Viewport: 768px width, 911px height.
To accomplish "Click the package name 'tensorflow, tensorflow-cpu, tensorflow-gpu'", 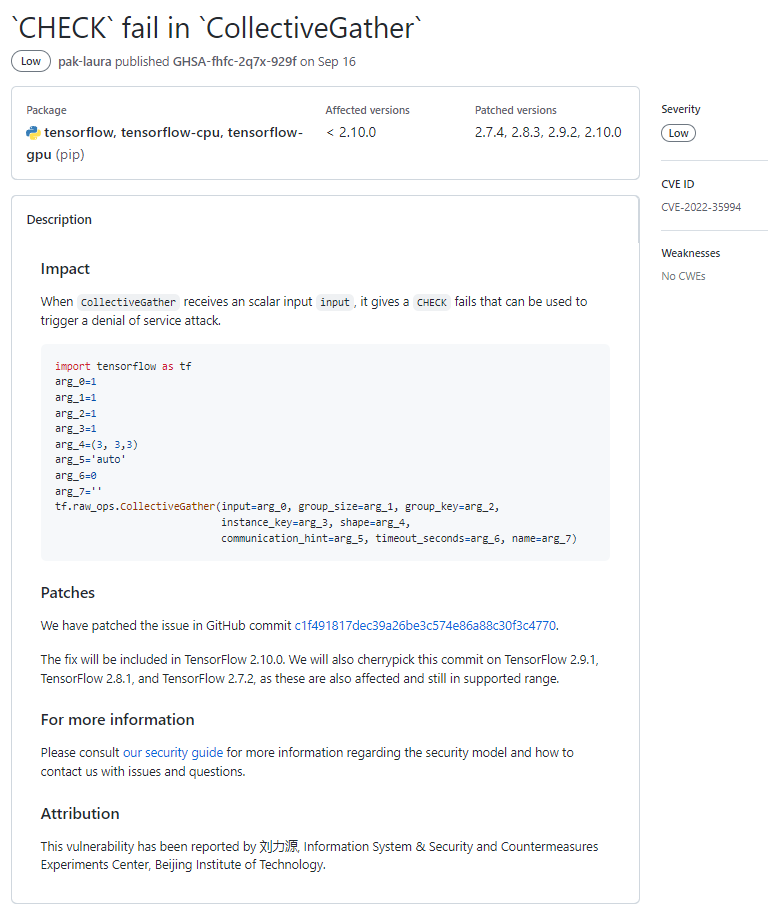I will pos(164,144).
